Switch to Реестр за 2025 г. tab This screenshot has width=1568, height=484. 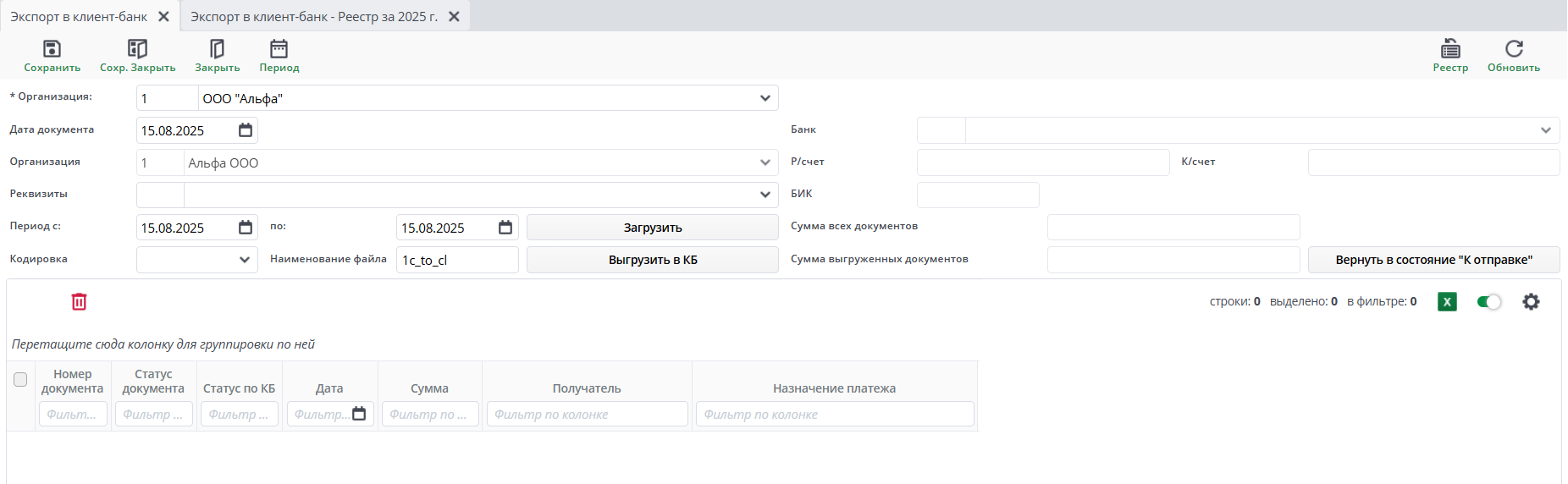click(314, 17)
